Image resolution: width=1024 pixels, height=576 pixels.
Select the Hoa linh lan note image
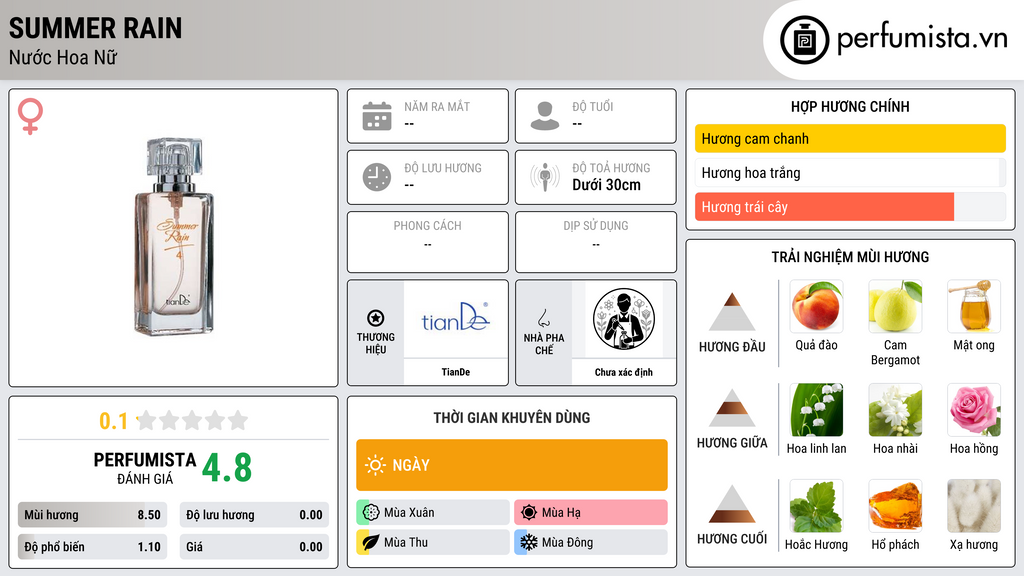(816, 410)
